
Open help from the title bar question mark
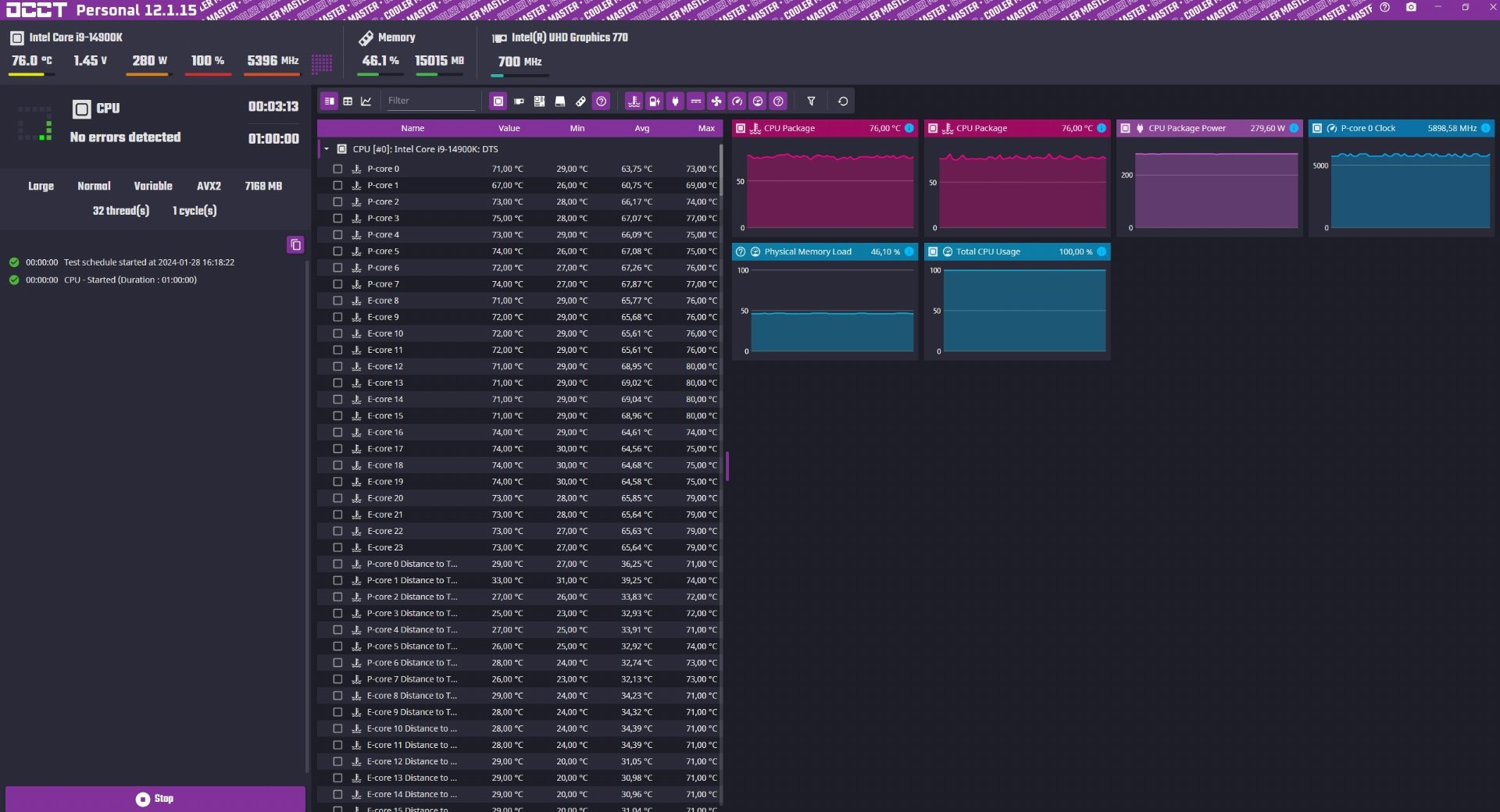(1384, 7)
